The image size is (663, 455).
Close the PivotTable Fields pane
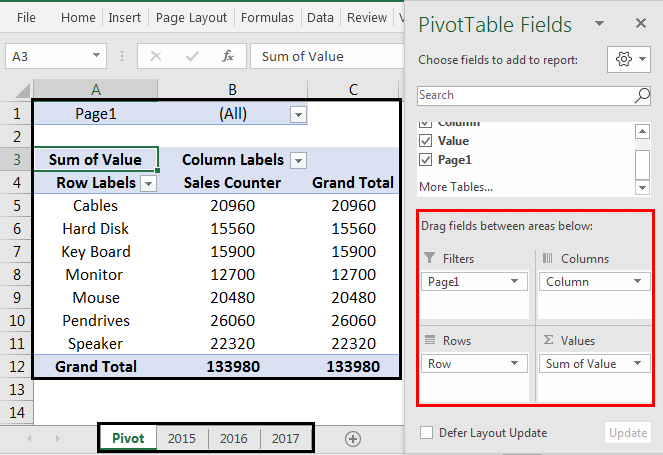[x=641, y=23]
